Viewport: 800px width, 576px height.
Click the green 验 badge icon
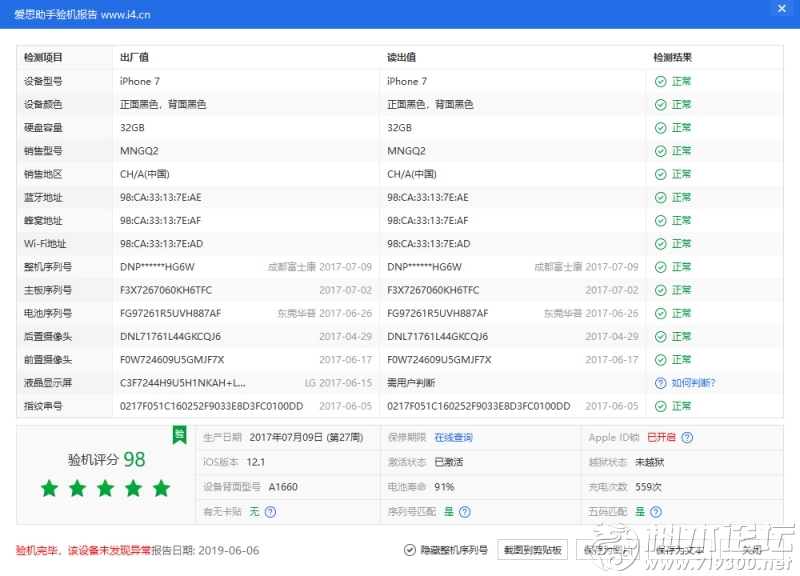point(180,435)
